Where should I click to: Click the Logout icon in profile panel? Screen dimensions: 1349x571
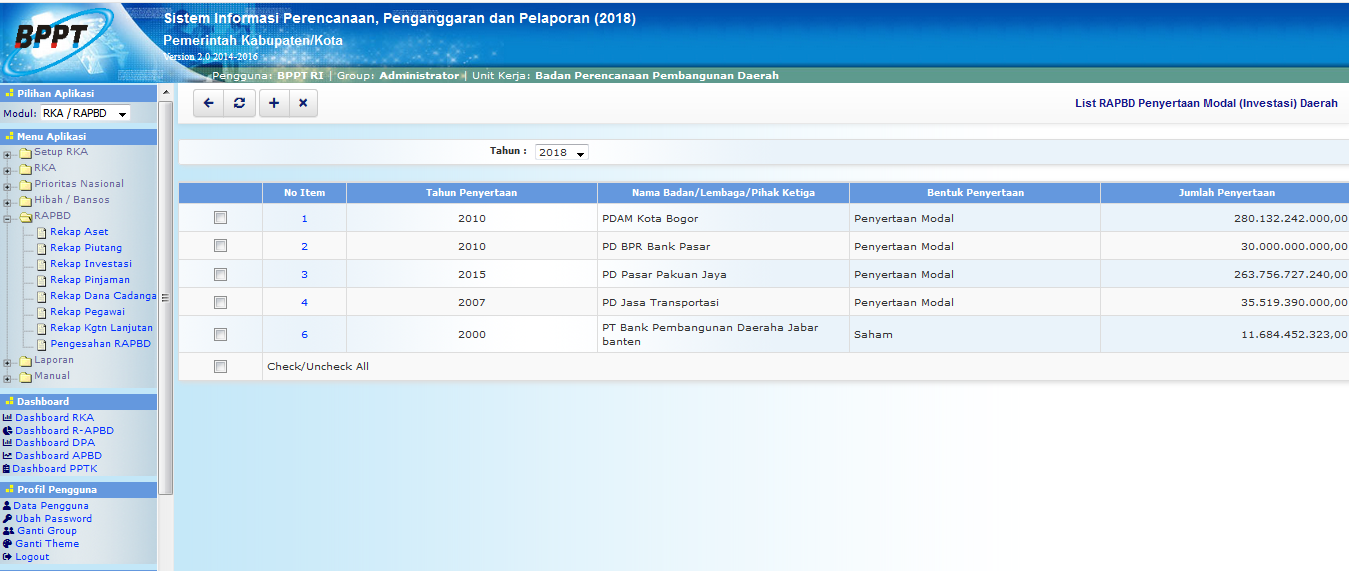click(7, 557)
